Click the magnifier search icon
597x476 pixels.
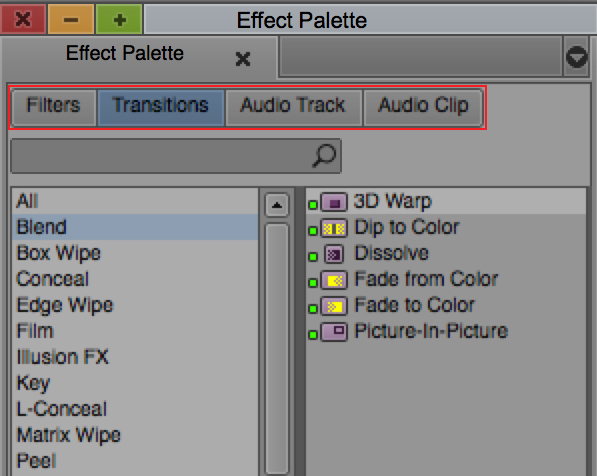[x=324, y=155]
